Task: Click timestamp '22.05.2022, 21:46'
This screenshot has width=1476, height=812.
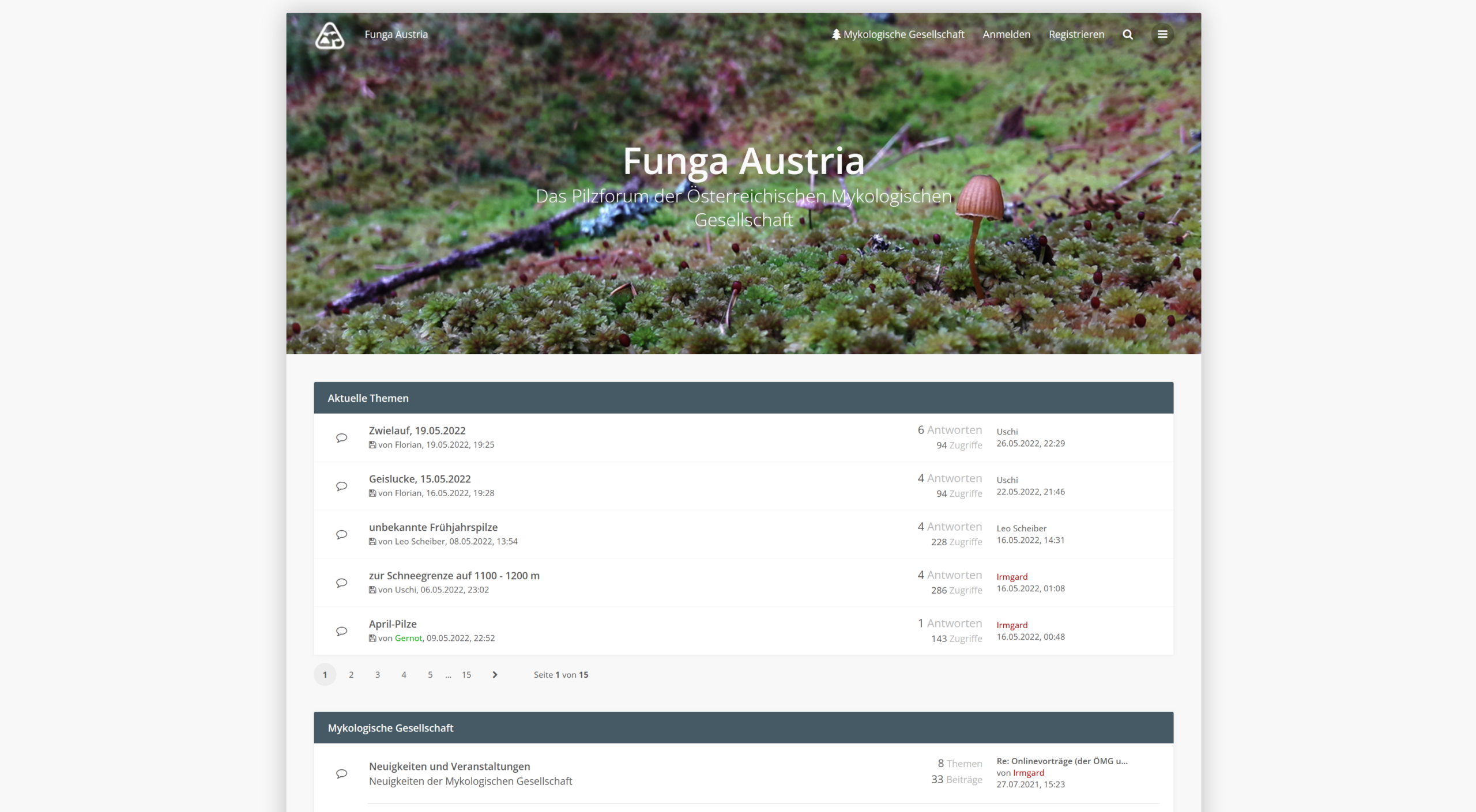Action: (x=1030, y=492)
